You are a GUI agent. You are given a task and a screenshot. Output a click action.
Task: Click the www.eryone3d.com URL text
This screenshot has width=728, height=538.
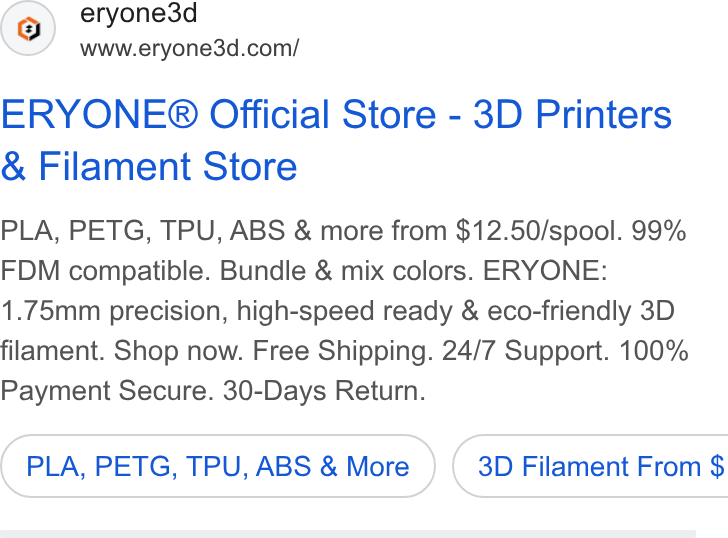[x=189, y=48]
